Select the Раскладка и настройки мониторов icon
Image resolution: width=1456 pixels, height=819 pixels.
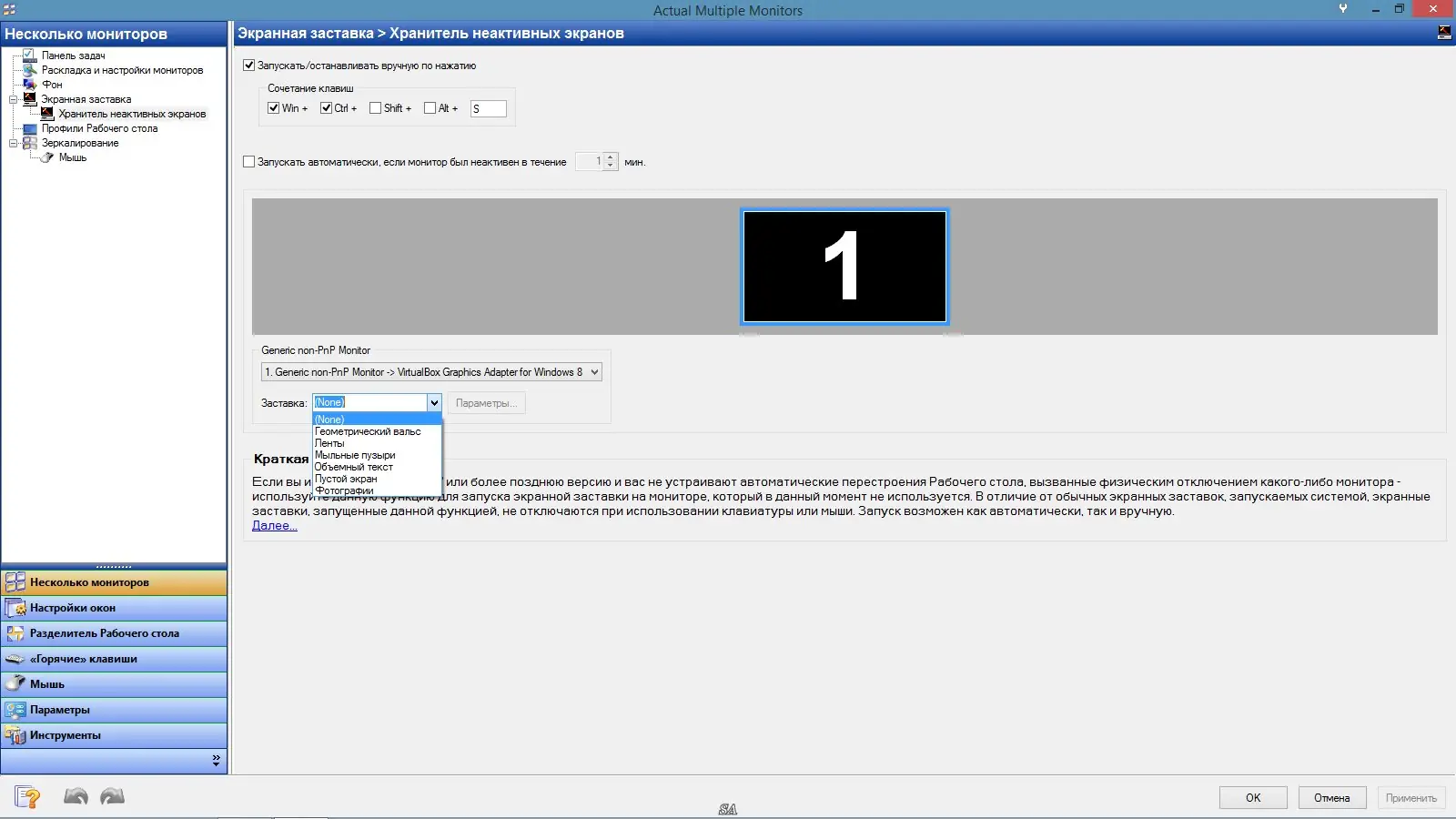pyautogui.click(x=27, y=69)
